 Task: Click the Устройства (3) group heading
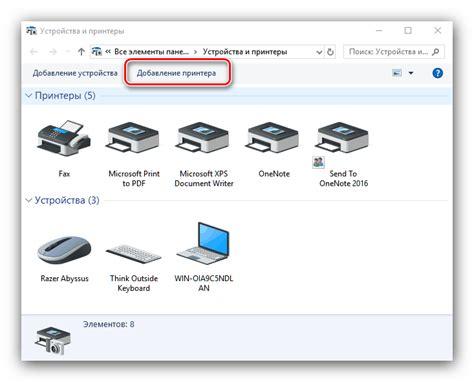coord(67,200)
